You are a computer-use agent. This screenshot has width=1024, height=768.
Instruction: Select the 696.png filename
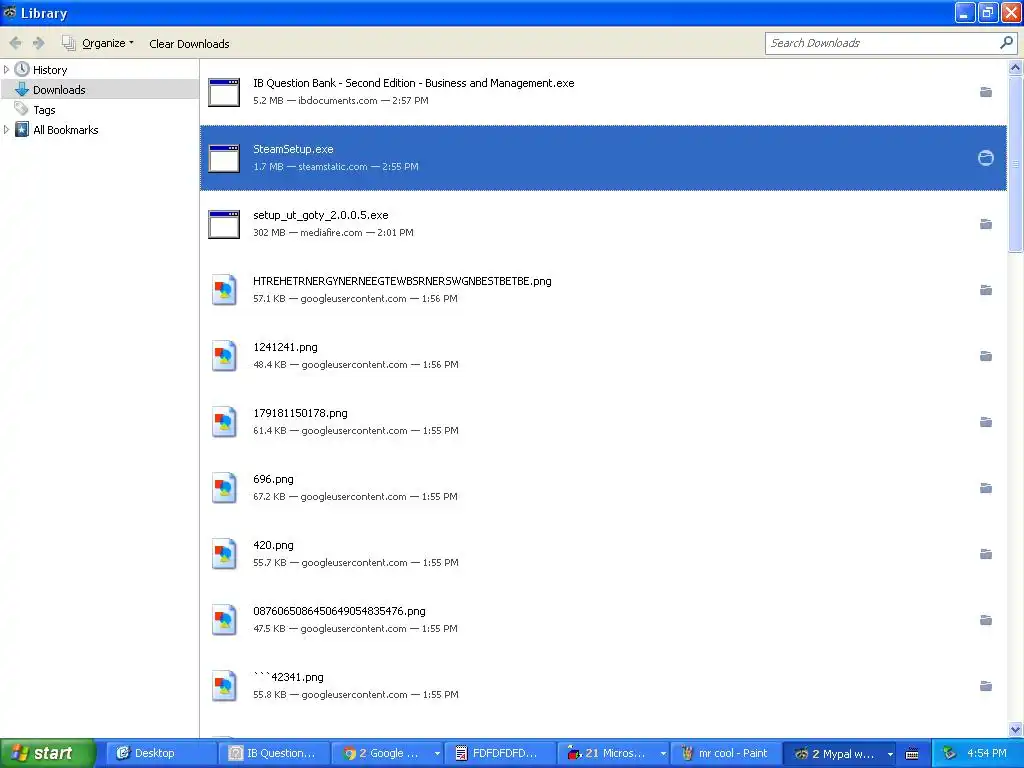(273, 479)
